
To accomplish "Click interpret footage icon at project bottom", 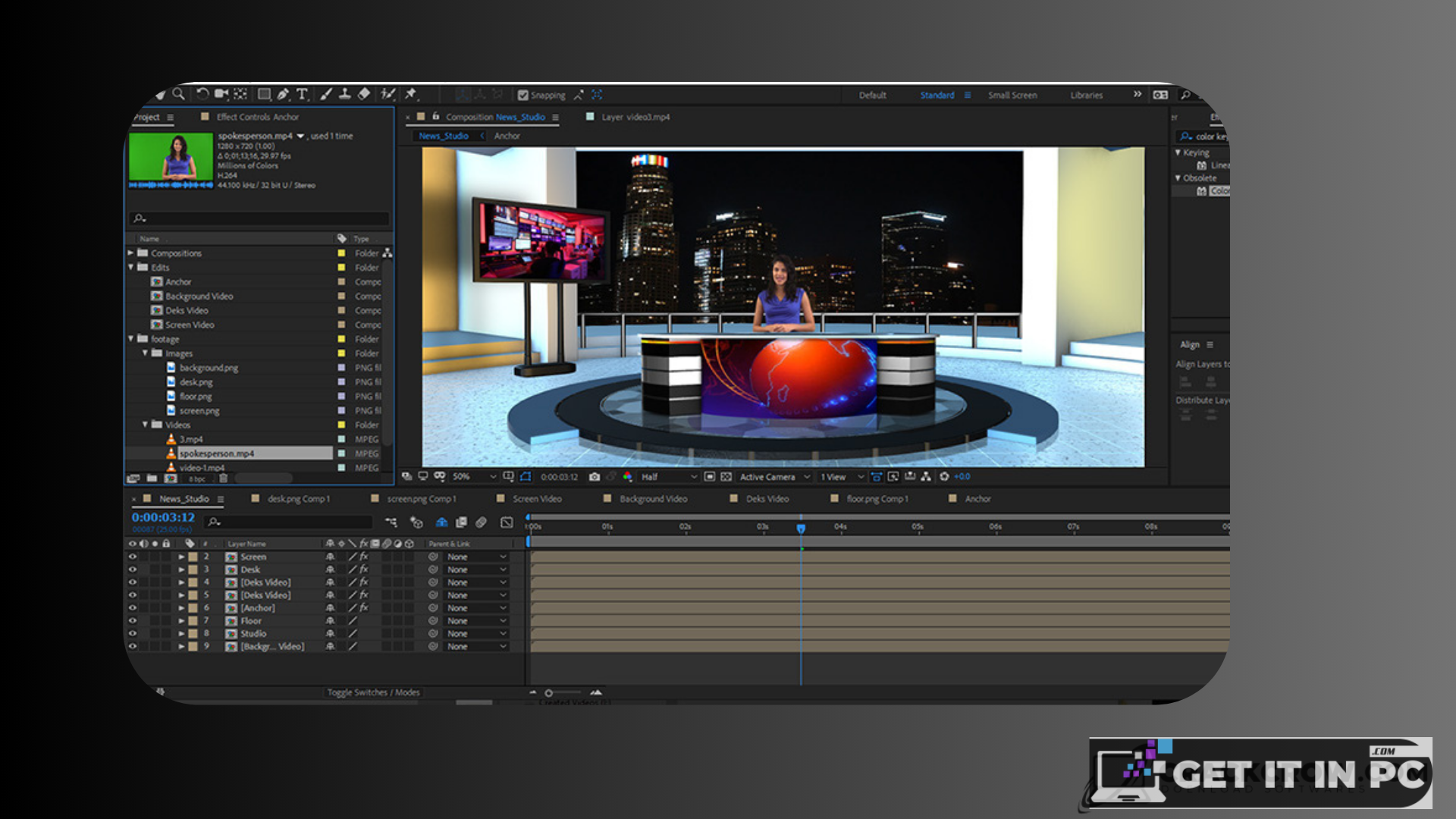I will [x=133, y=479].
